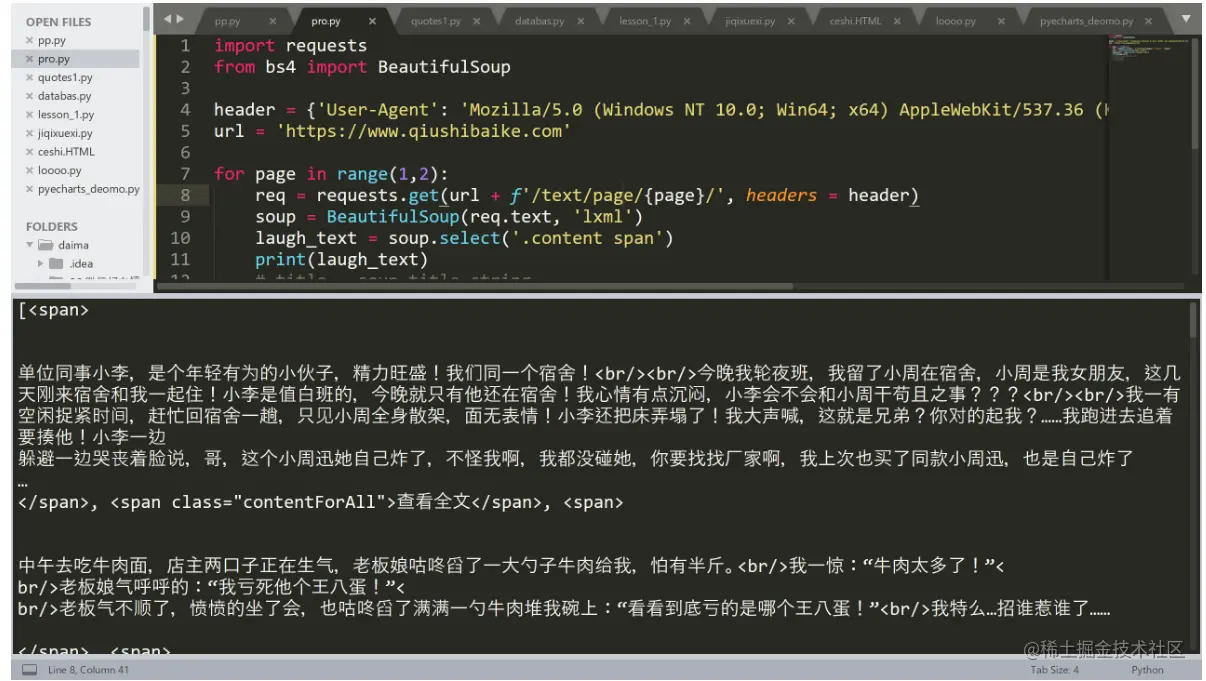Screen dimensions: 1206x681
Task: Open the Python syntax selector
Action: pos(1147,670)
